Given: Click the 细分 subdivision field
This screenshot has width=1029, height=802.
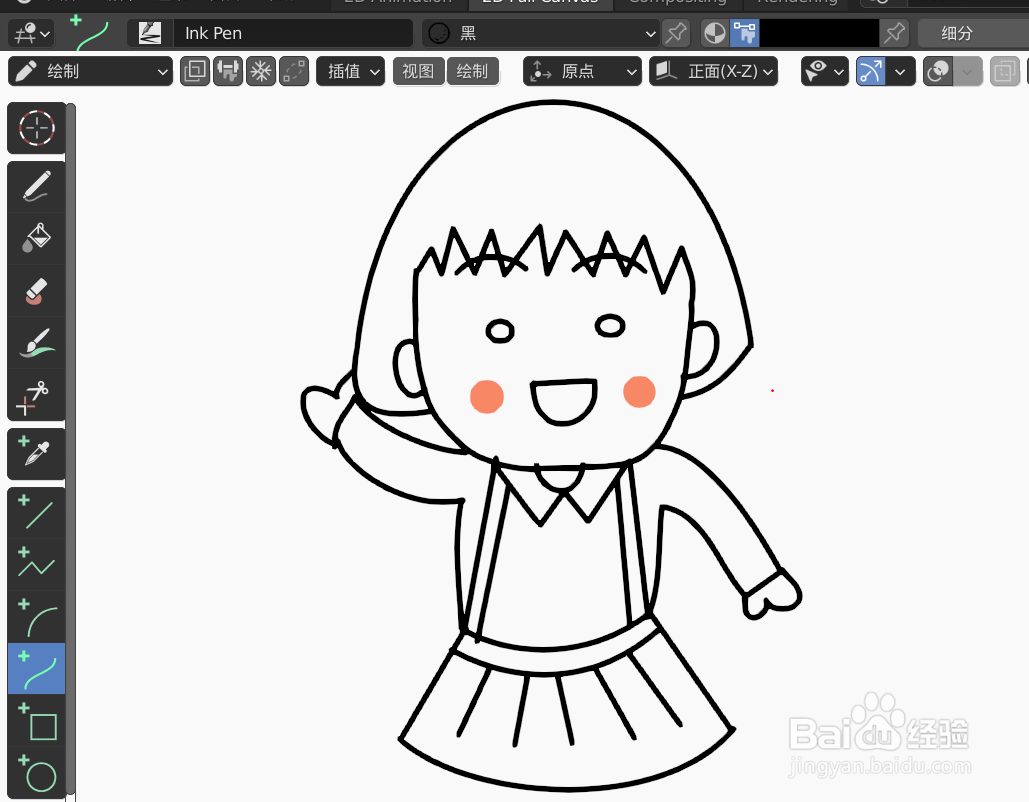Looking at the screenshot, I should pos(973,33).
